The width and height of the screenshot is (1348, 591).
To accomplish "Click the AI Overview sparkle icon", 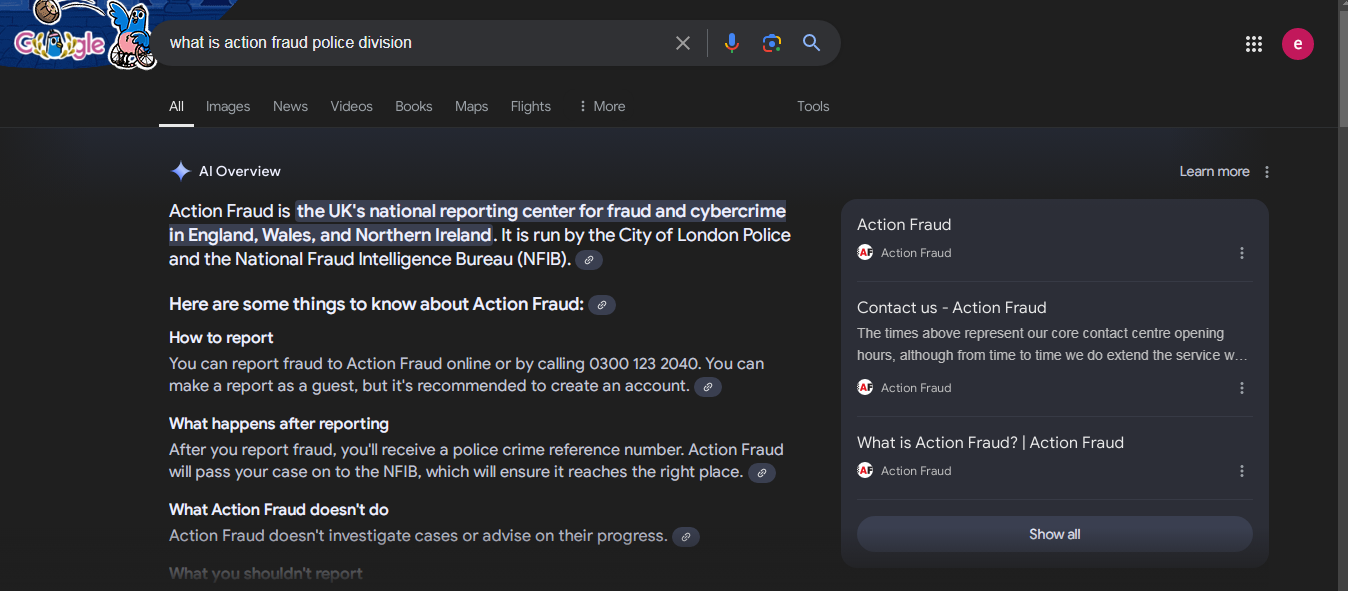I will tap(180, 171).
